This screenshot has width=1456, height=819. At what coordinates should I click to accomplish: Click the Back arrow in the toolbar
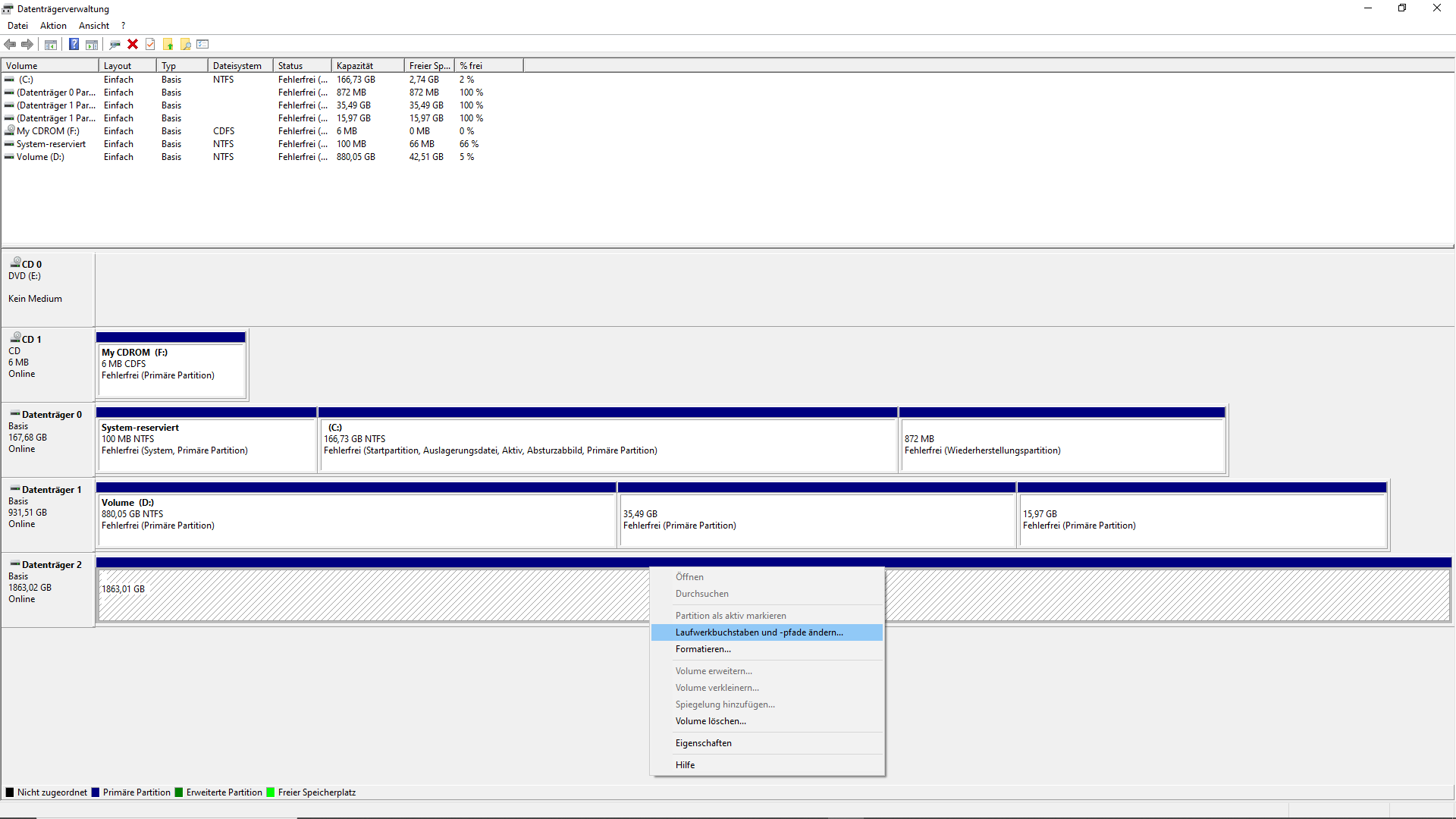click(10, 44)
